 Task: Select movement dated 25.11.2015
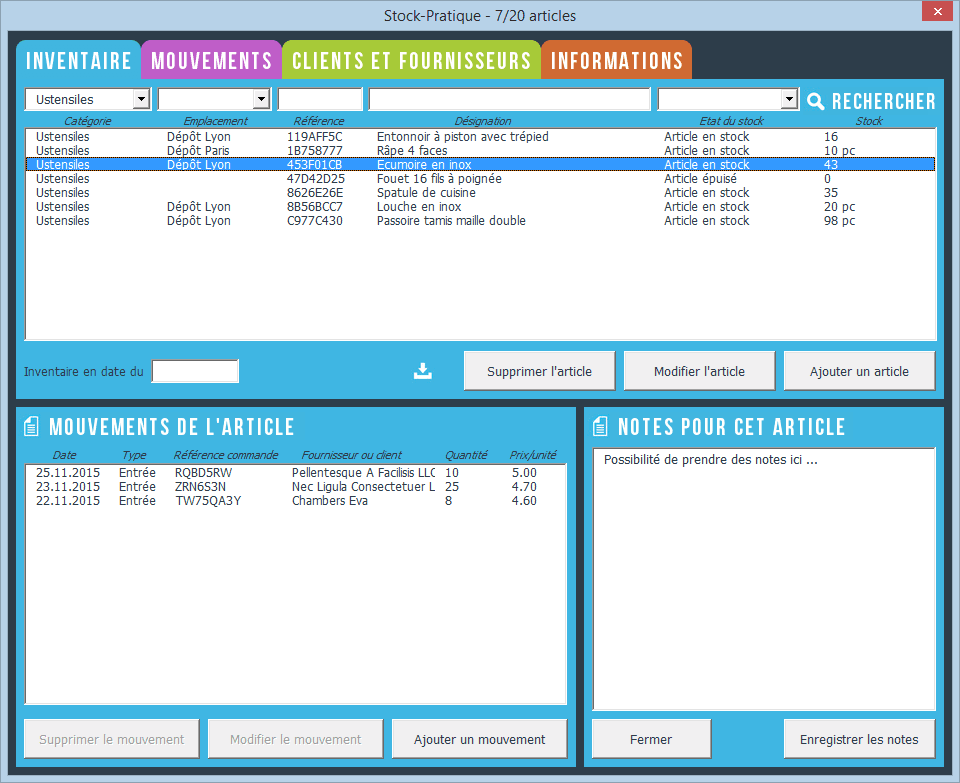295,473
